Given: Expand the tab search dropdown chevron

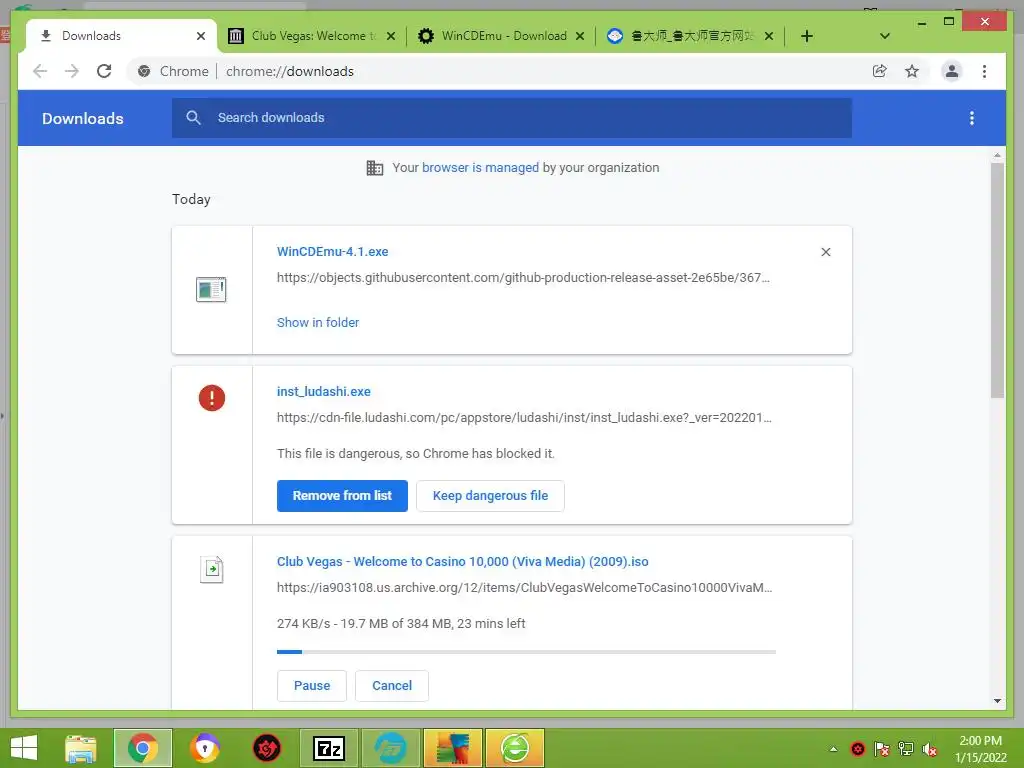Looking at the screenshot, I should 884,36.
